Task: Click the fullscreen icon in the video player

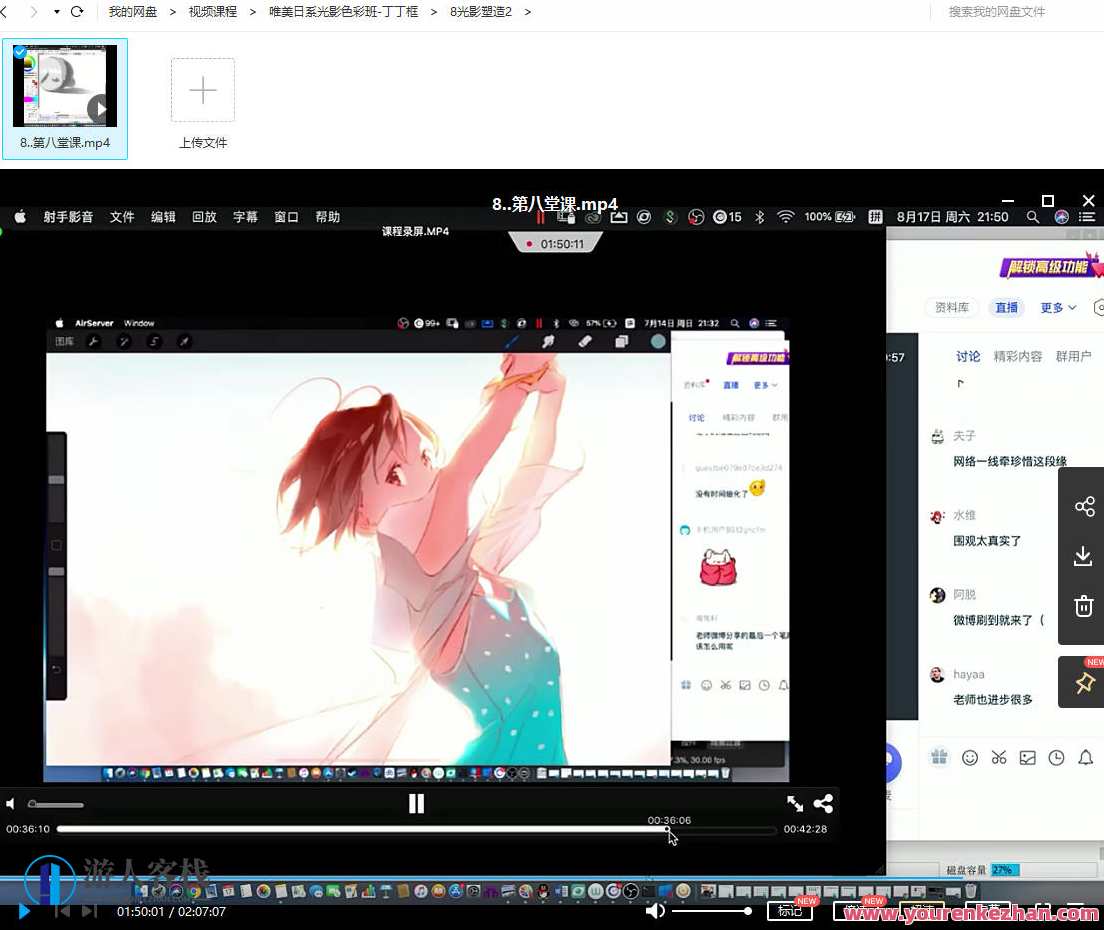Action: 794,803
